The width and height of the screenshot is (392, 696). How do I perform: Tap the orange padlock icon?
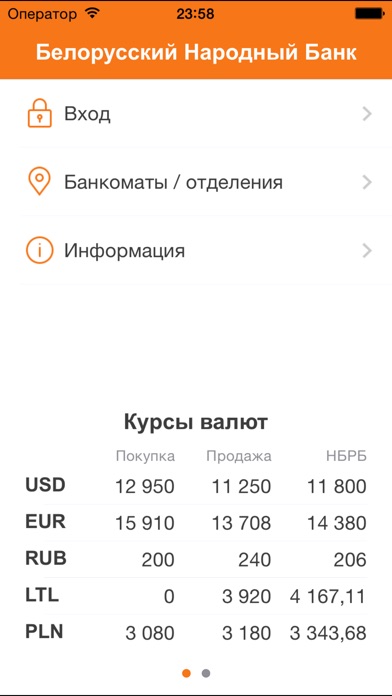click(40, 114)
